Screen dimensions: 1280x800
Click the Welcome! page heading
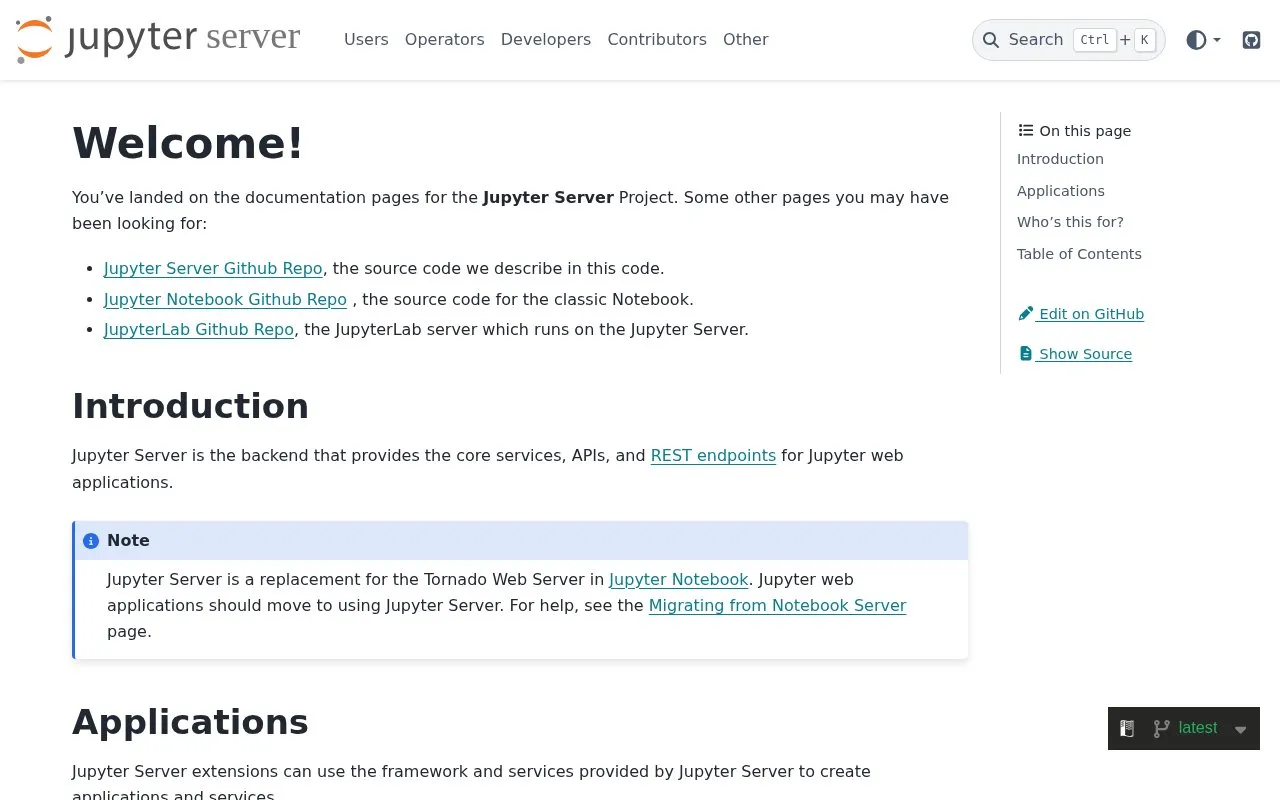tap(188, 143)
